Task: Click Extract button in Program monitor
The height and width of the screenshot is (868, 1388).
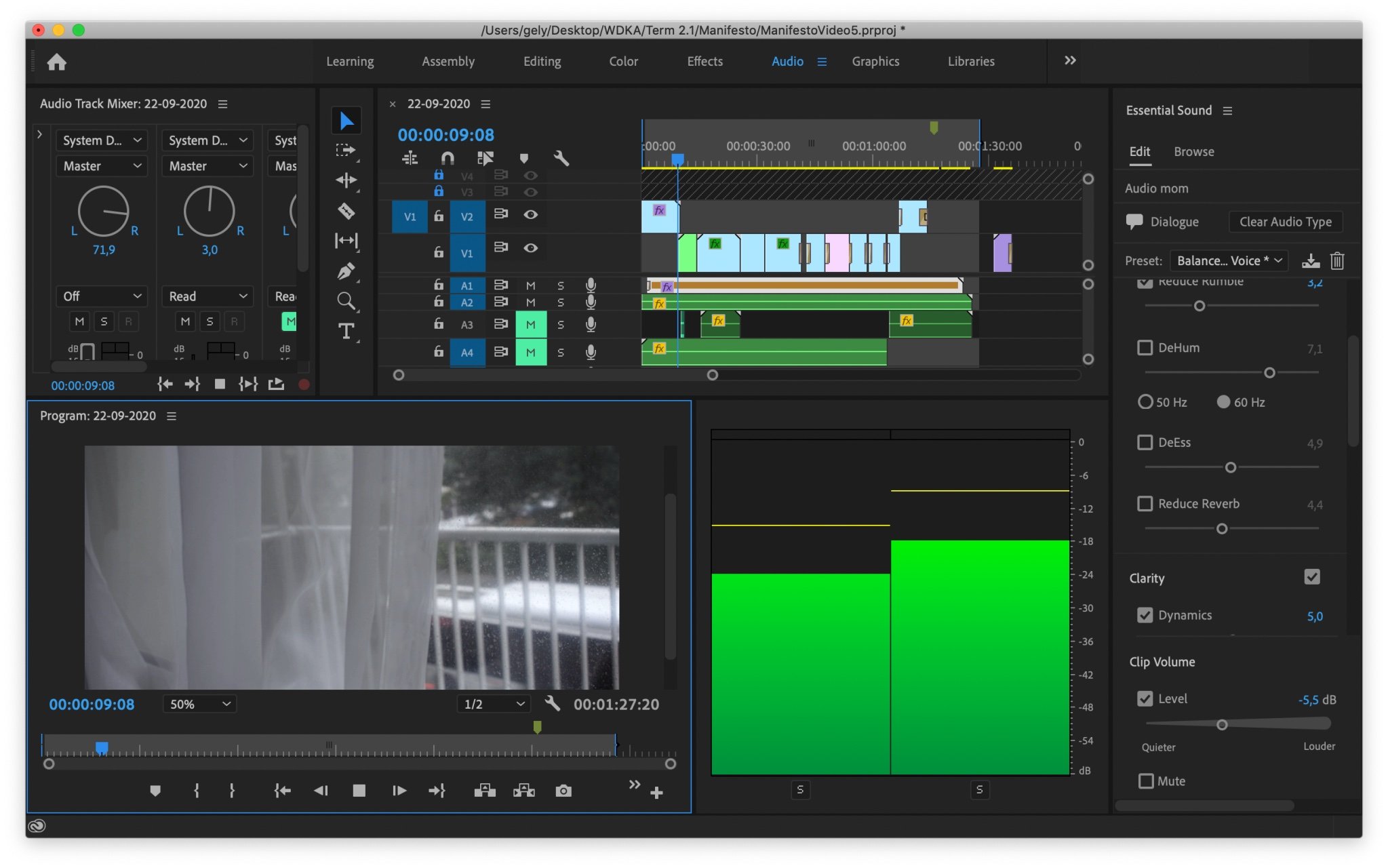Action: coord(524,791)
